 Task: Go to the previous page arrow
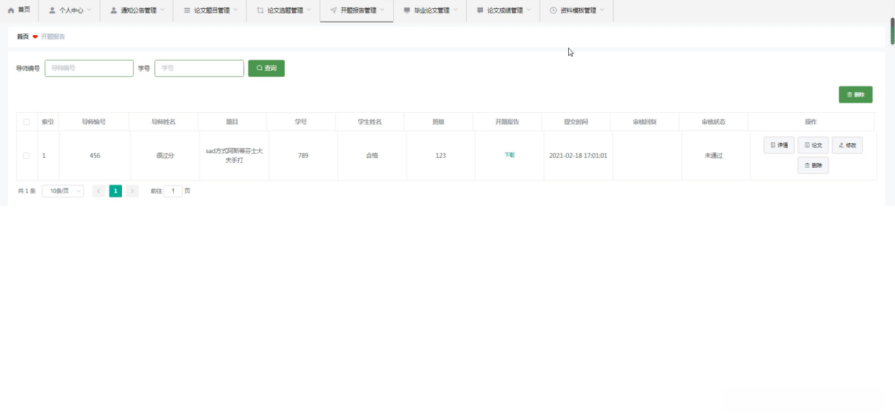coord(98,191)
